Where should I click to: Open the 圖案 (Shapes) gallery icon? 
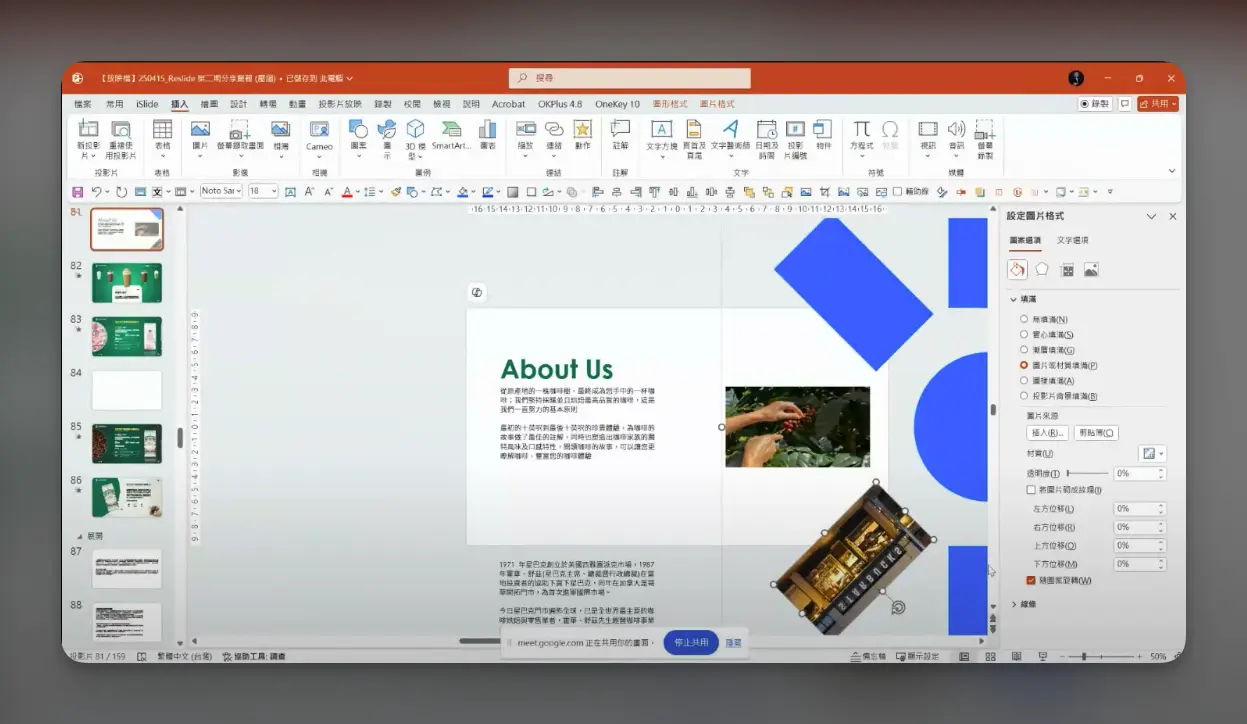tap(358, 130)
